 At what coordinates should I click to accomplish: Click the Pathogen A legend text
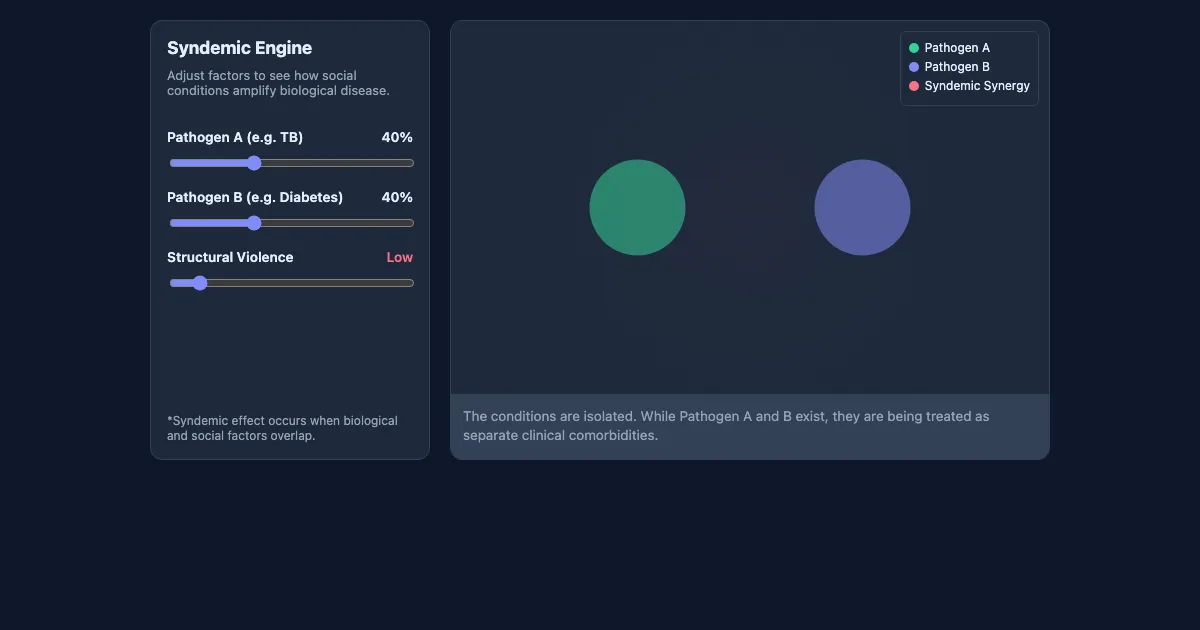click(957, 48)
